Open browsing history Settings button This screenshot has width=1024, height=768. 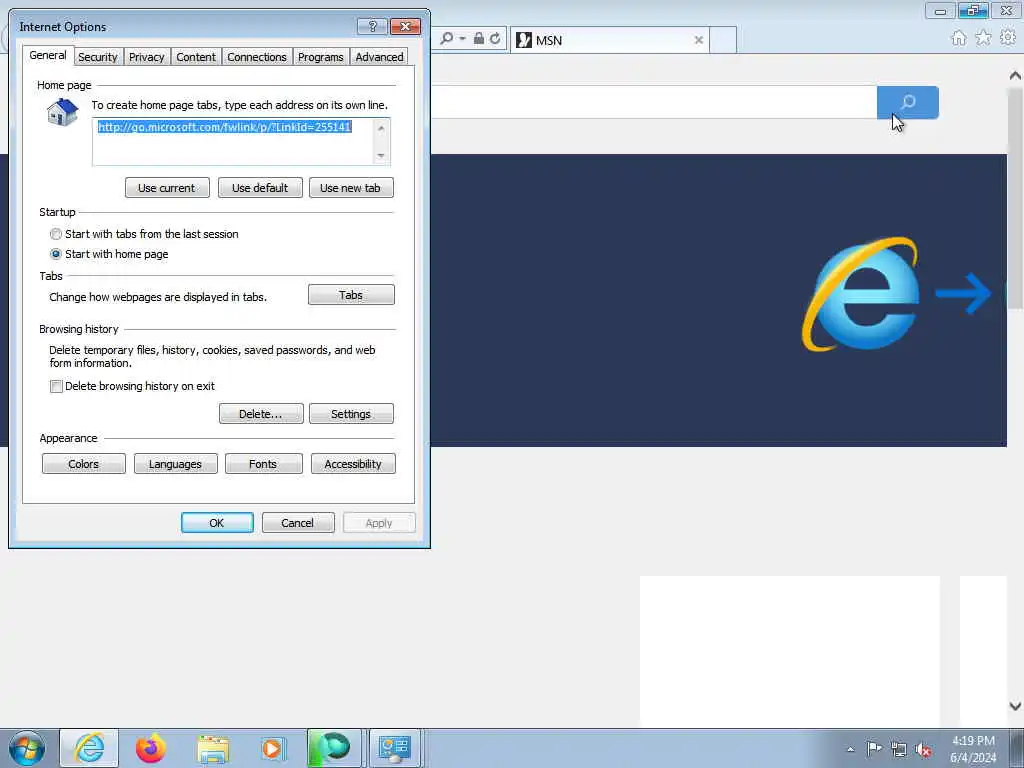click(351, 414)
